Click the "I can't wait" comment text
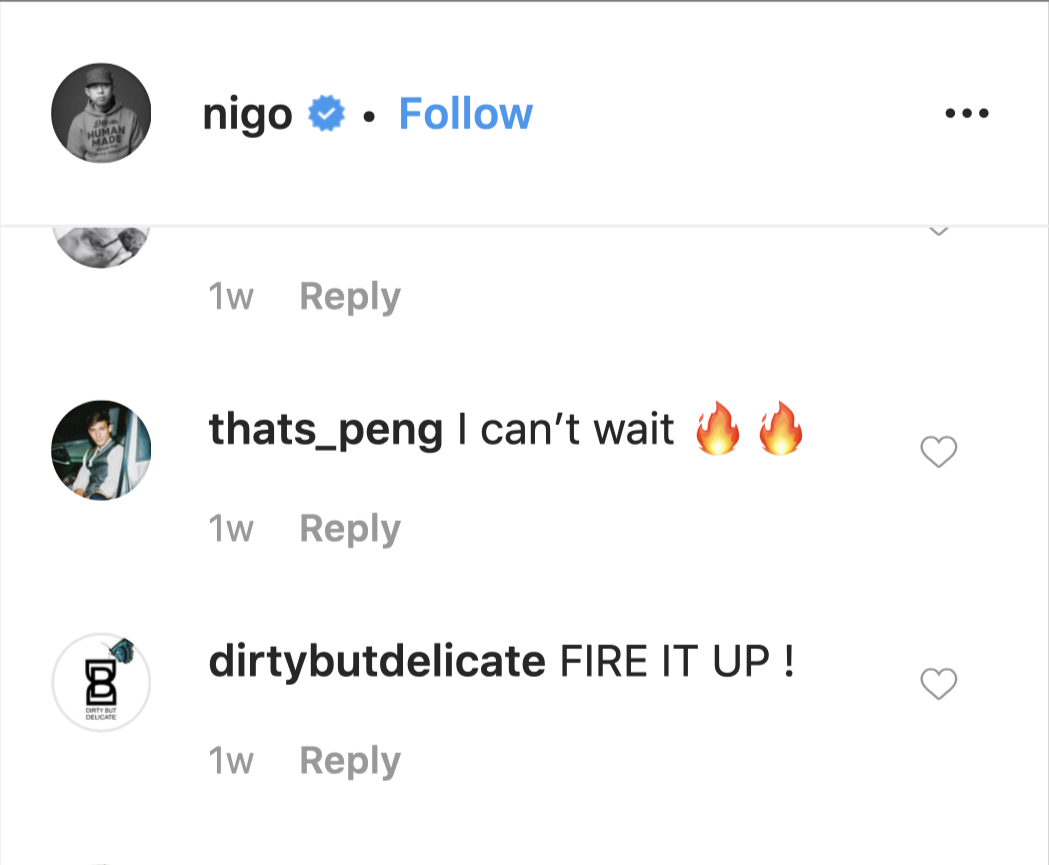The width and height of the screenshot is (1049, 865). pyautogui.click(x=566, y=430)
